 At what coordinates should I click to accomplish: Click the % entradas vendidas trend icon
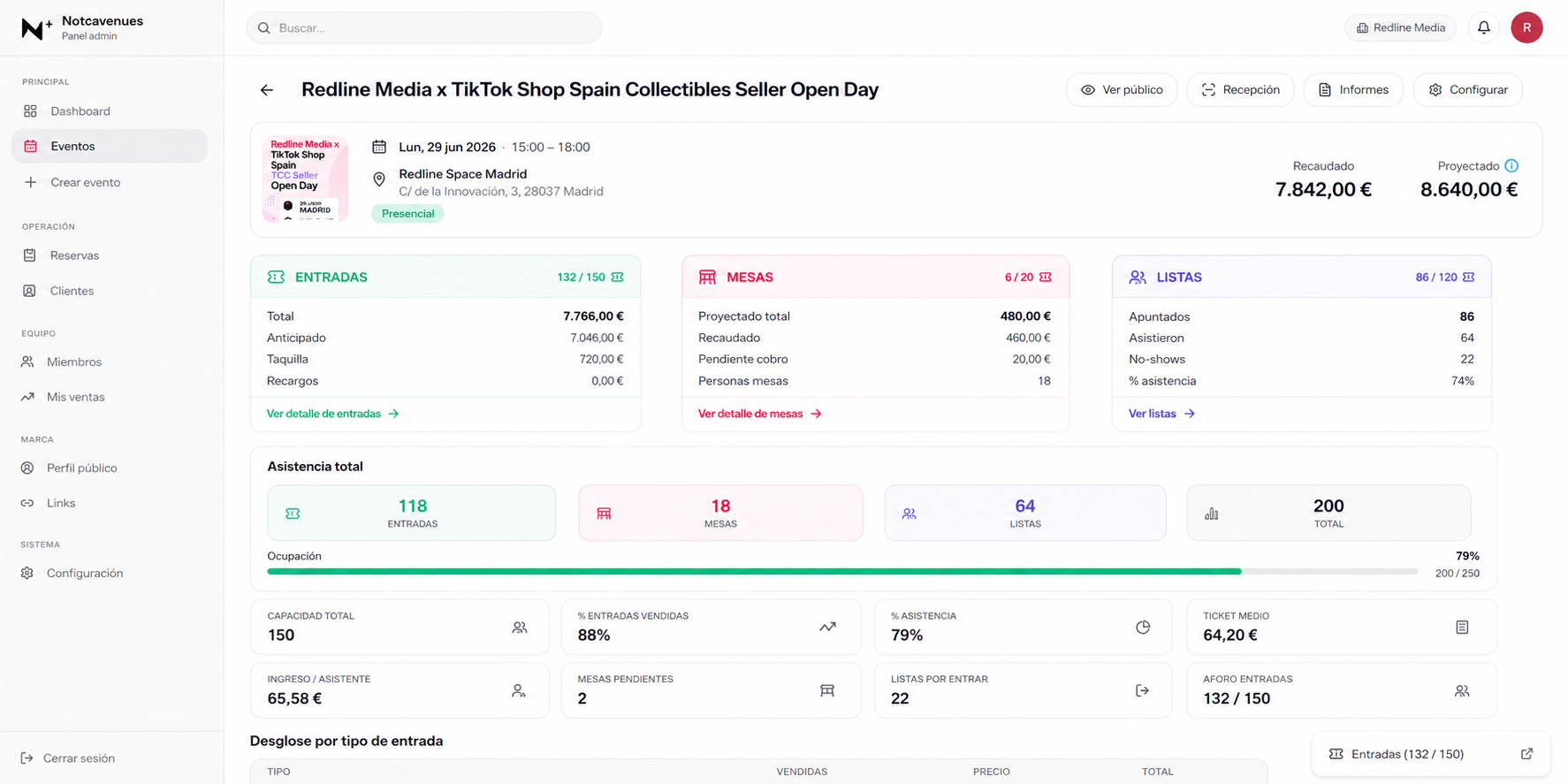pos(827,628)
